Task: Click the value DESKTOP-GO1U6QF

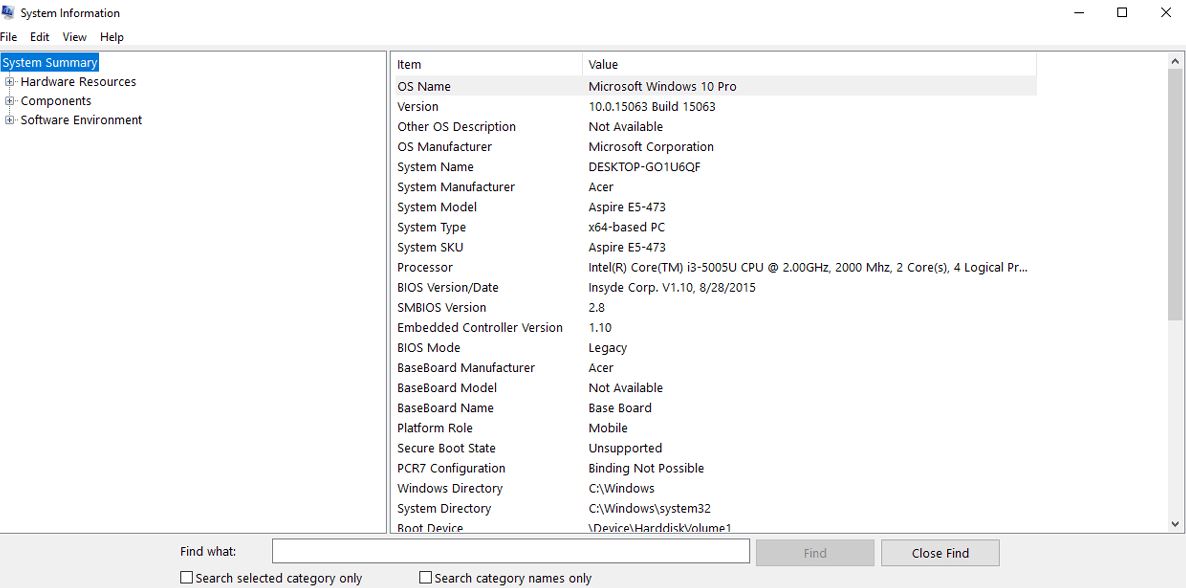Action: (644, 166)
